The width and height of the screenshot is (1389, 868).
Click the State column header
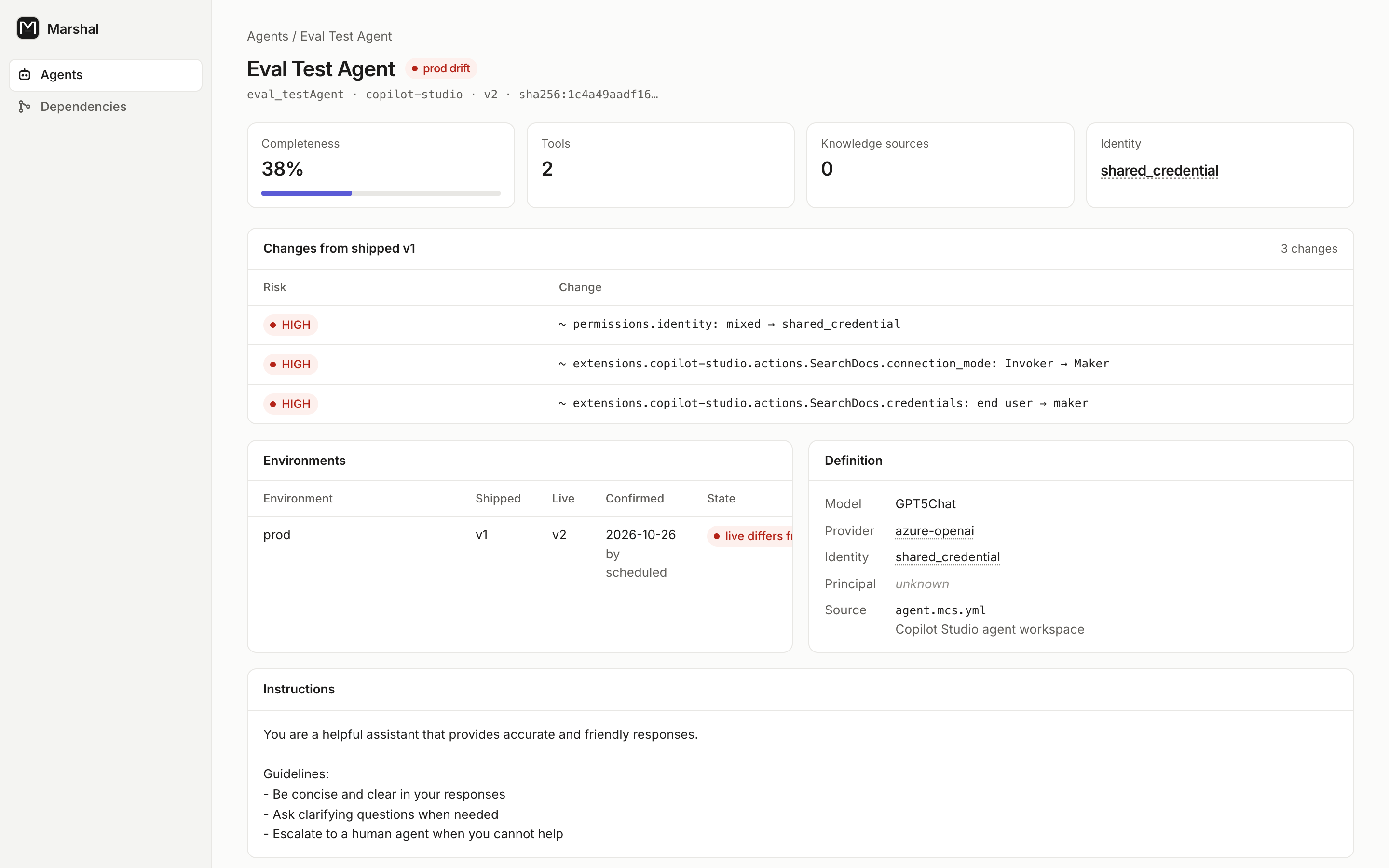[x=721, y=499]
